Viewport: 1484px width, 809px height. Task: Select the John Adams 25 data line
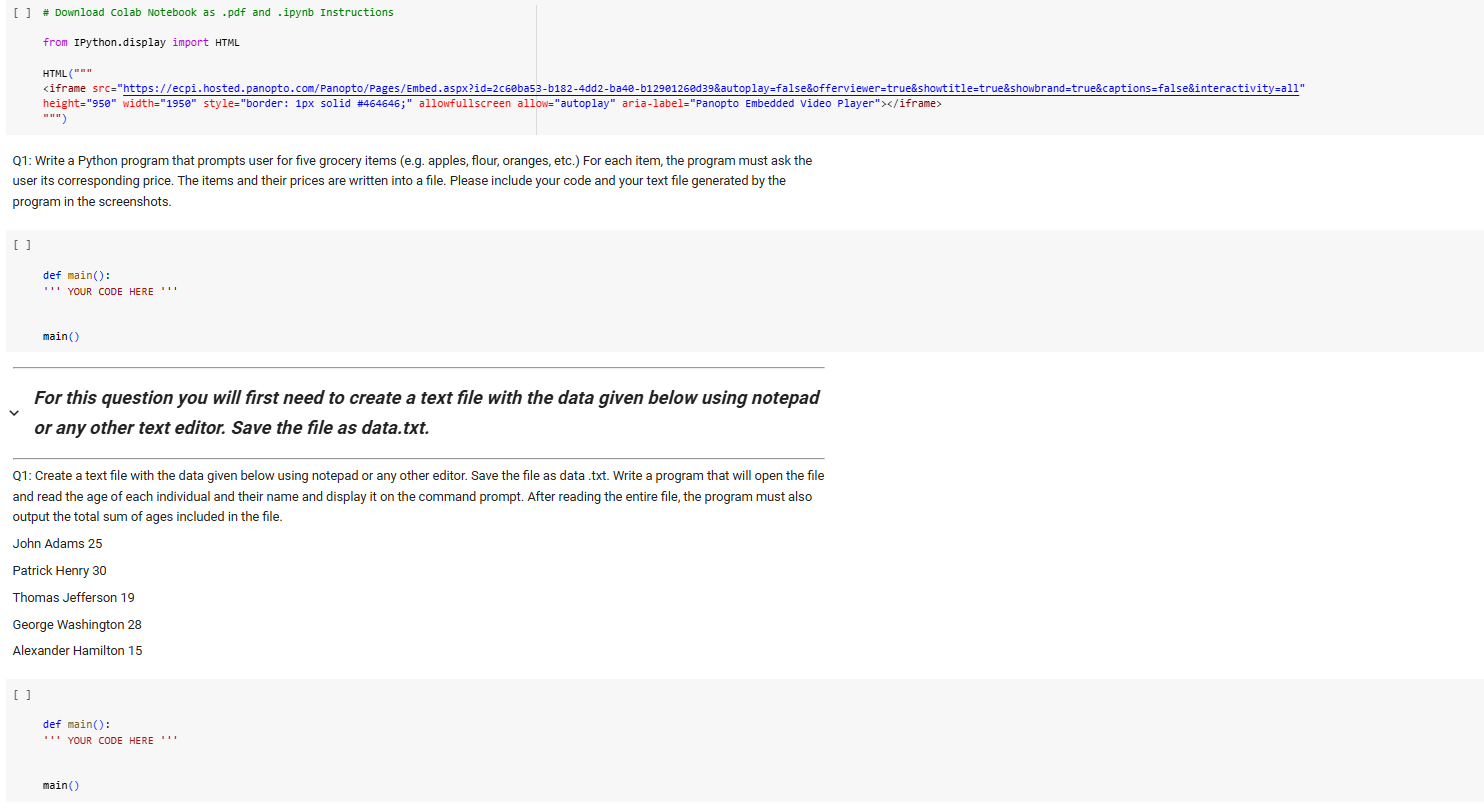point(57,543)
